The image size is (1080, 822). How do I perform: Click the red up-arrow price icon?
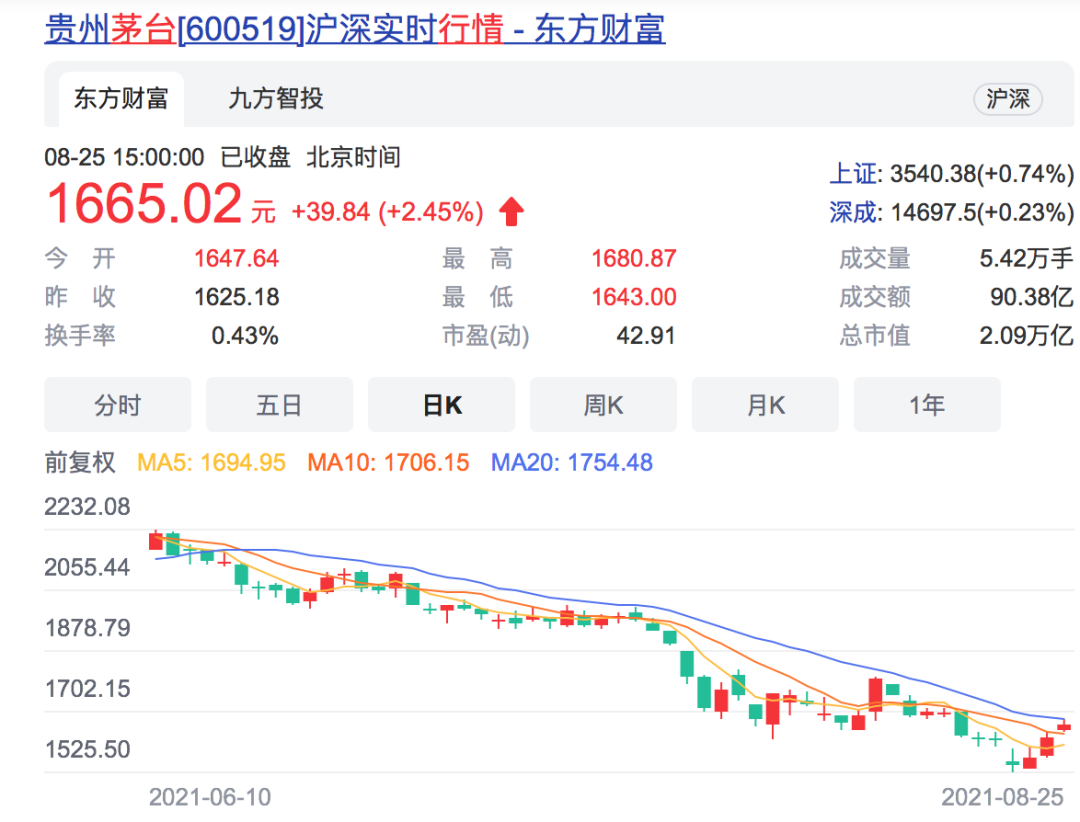pos(511,212)
